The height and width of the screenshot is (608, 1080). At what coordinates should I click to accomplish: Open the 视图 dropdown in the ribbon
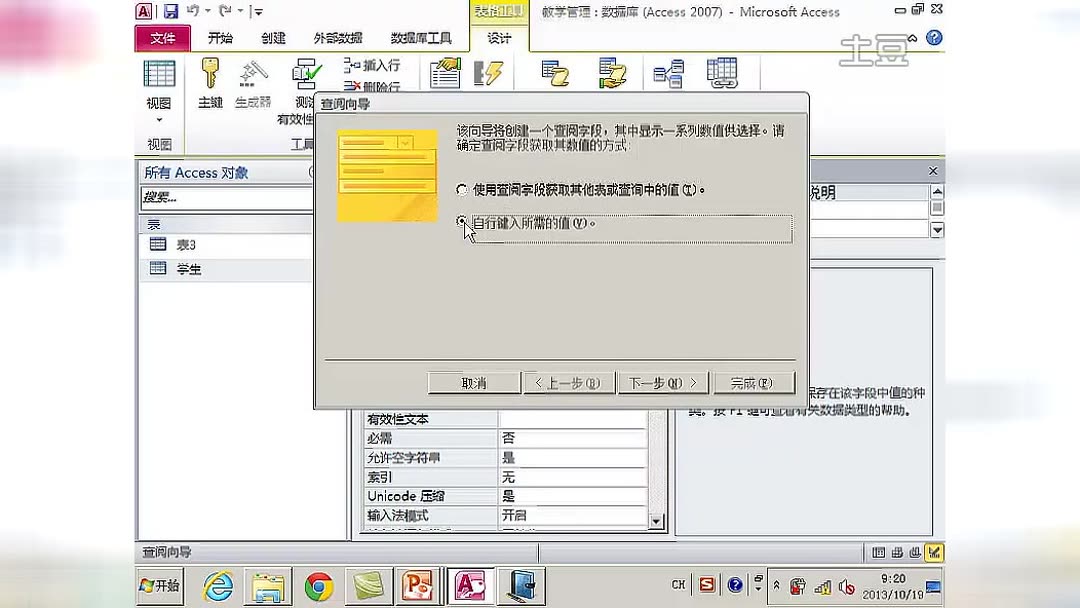coord(158,118)
